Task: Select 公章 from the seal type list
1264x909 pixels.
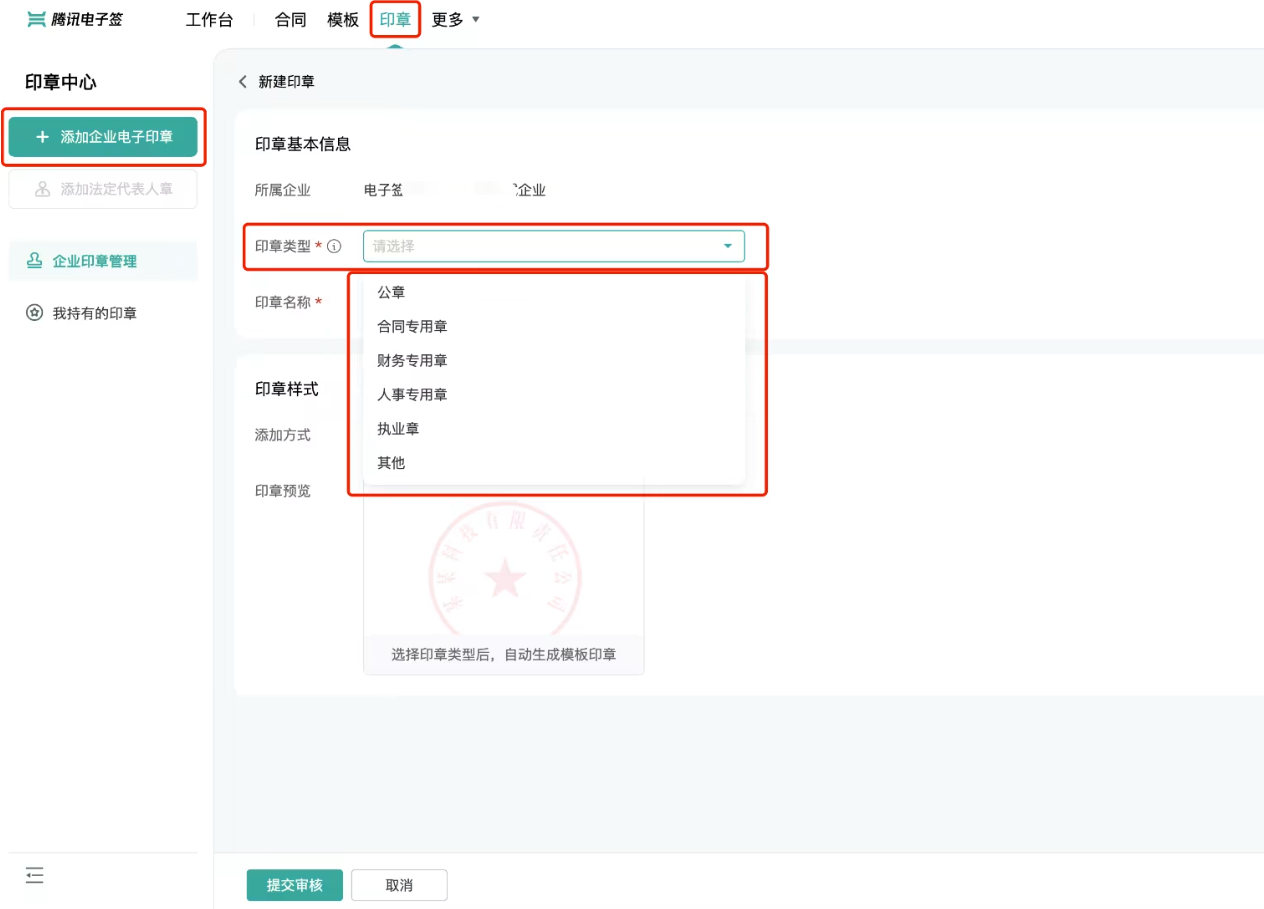Action: (391, 292)
